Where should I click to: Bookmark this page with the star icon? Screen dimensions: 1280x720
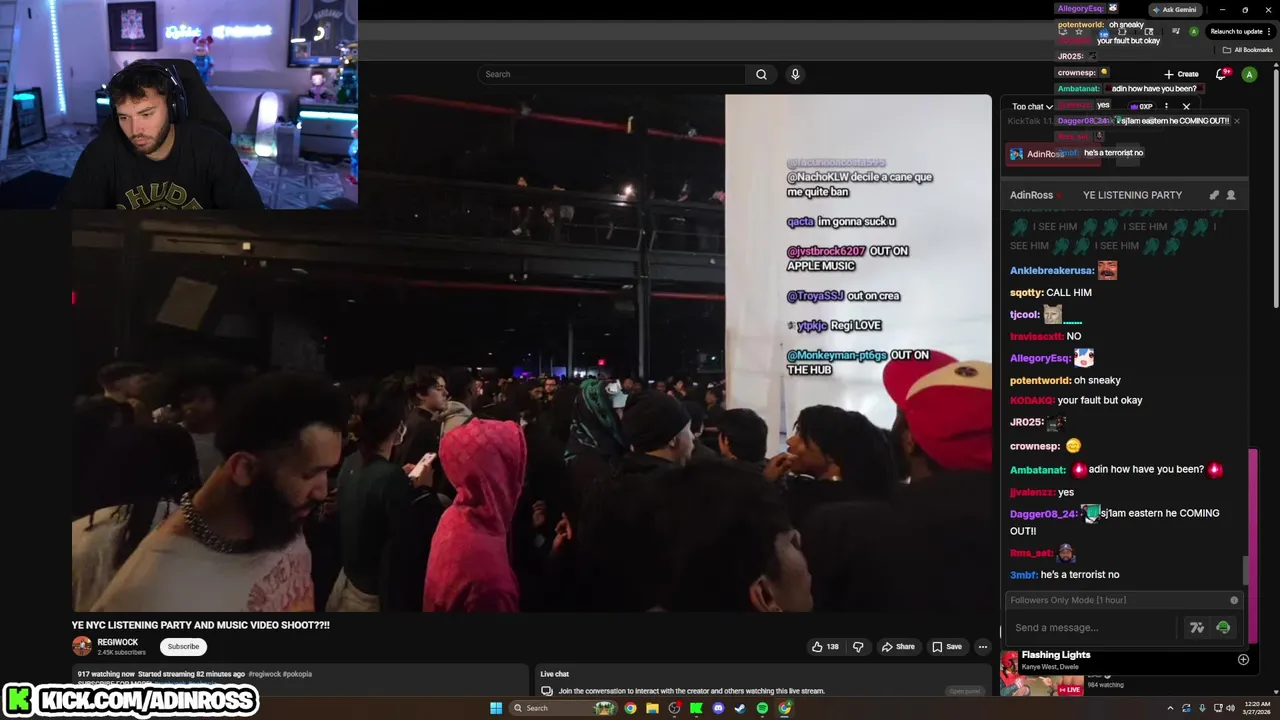tap(1078, 31)
